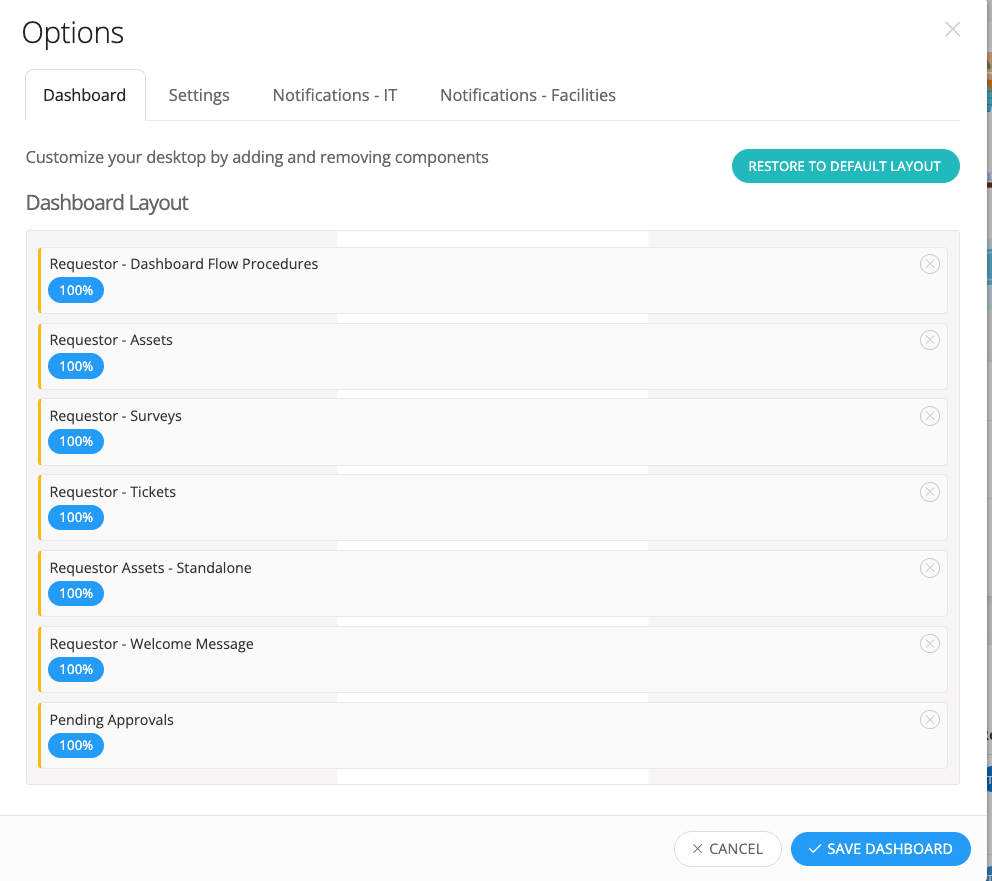
Task: Select the Requestor - Surveys layout row
Action: [x=493, y=432]
